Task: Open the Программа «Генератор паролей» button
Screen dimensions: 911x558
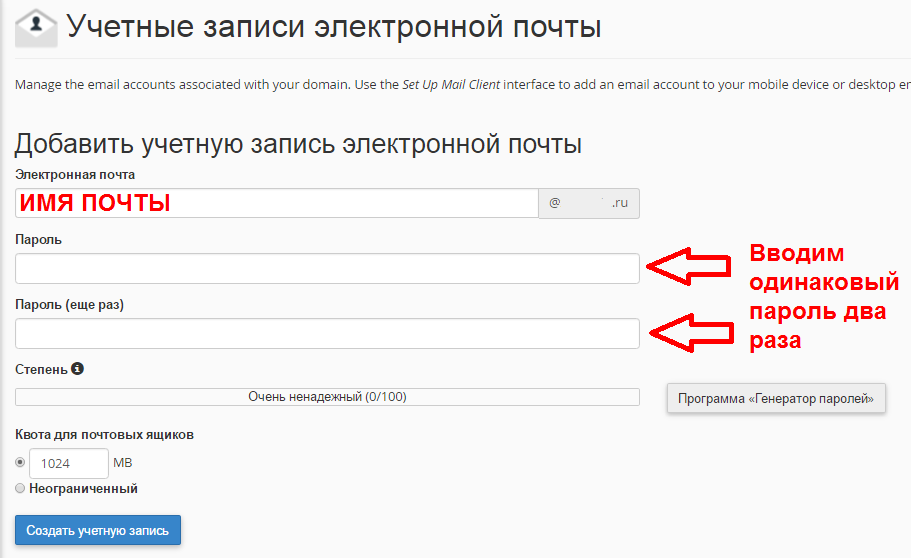Action: pos(776,398)
